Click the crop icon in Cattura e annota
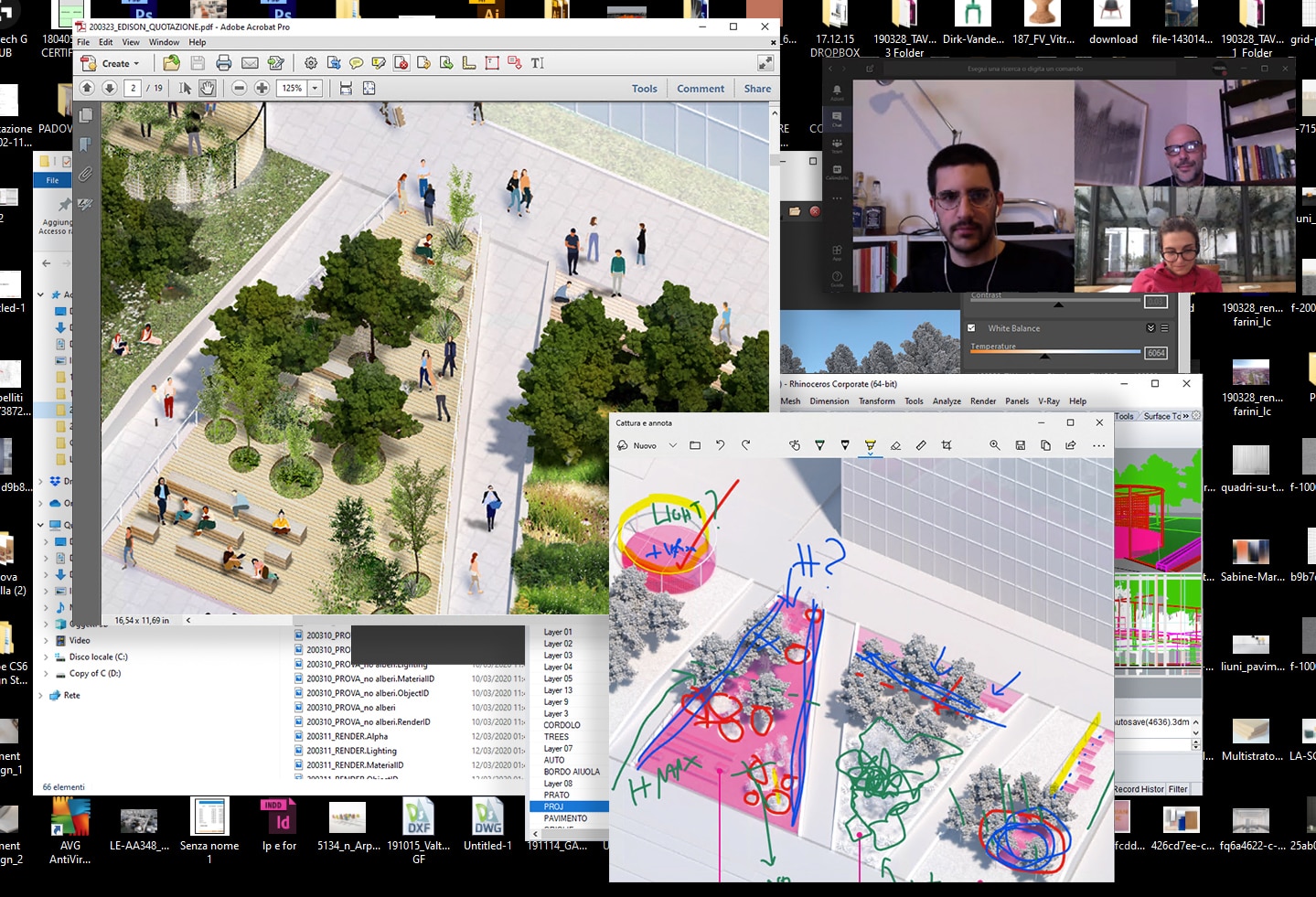Viewport: 1316px width, 897px height. pyautogui.click(x=947, y=445)
